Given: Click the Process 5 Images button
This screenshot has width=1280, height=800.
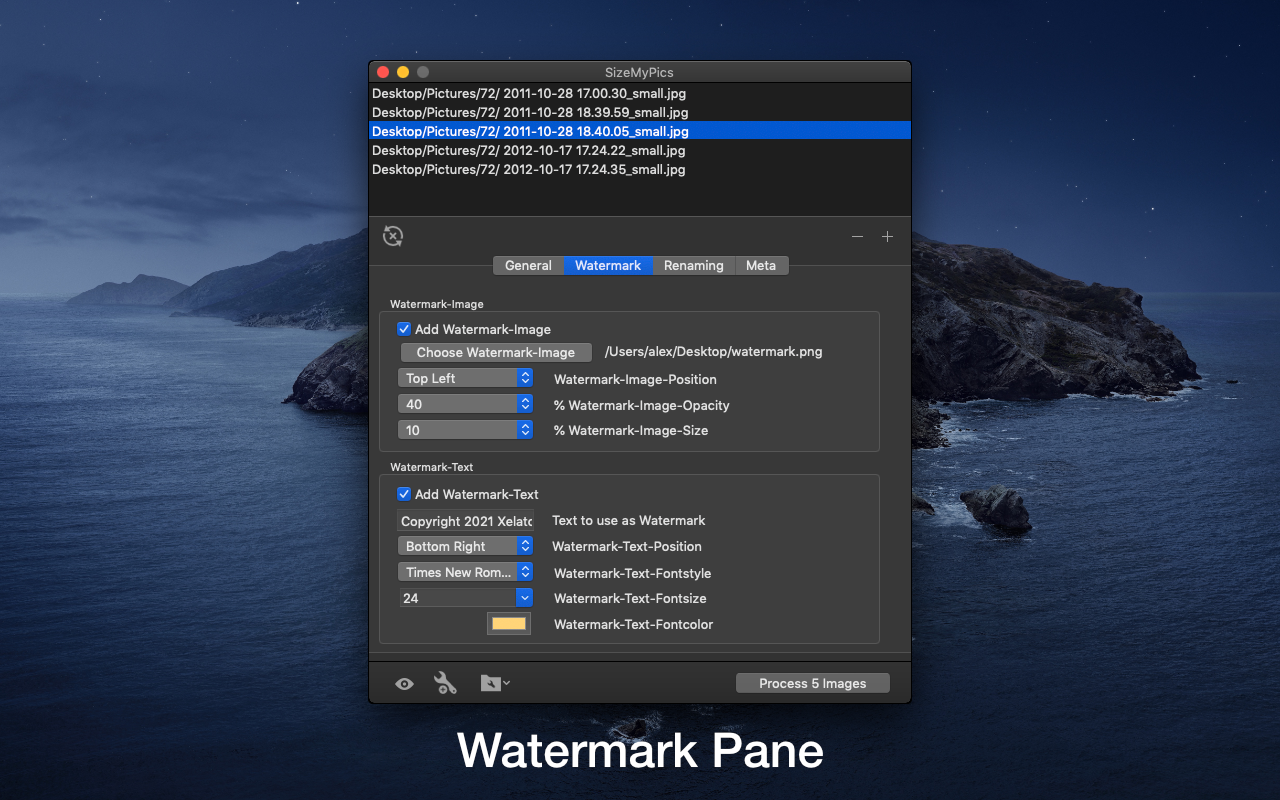Looking at the screenshot, I should 812,683.
